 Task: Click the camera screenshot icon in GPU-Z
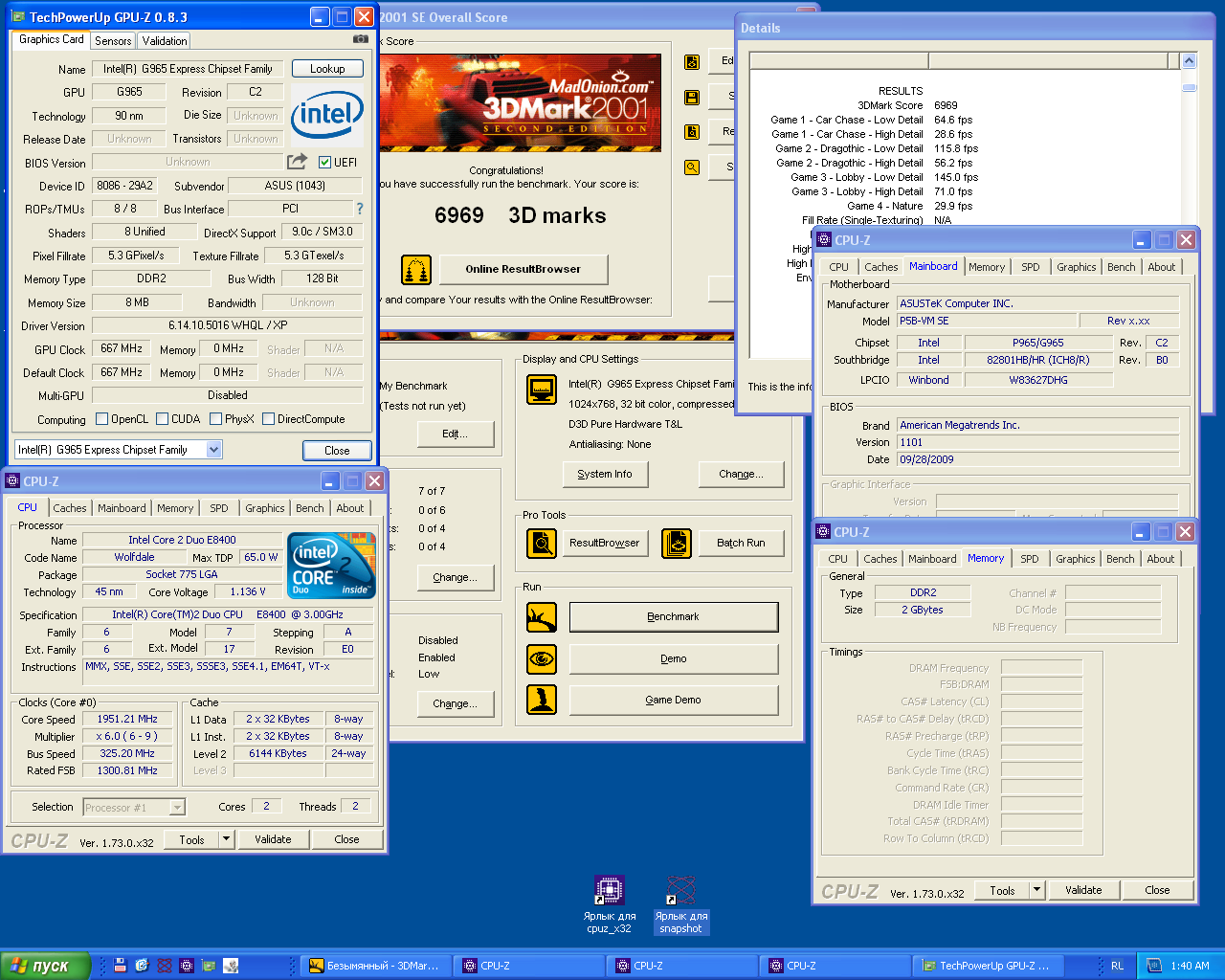pos(360,39)
